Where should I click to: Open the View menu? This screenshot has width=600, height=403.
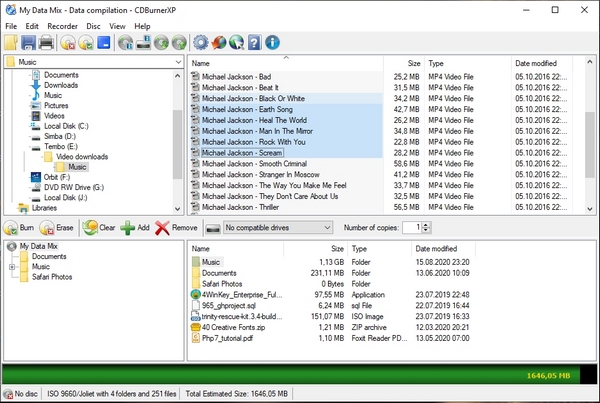coord(117,26)
